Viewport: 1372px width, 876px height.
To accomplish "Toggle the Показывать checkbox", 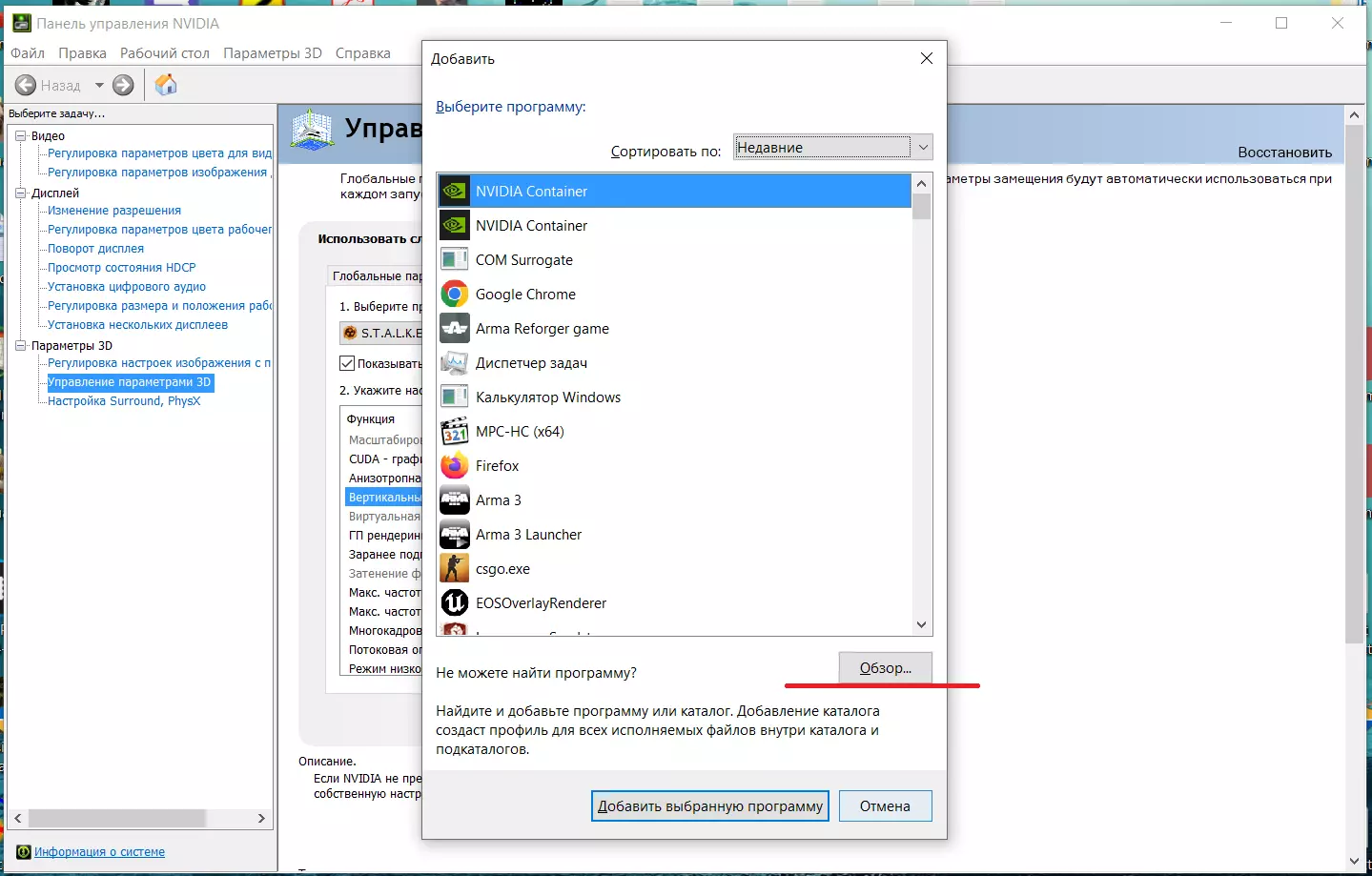I will [347, 363].
